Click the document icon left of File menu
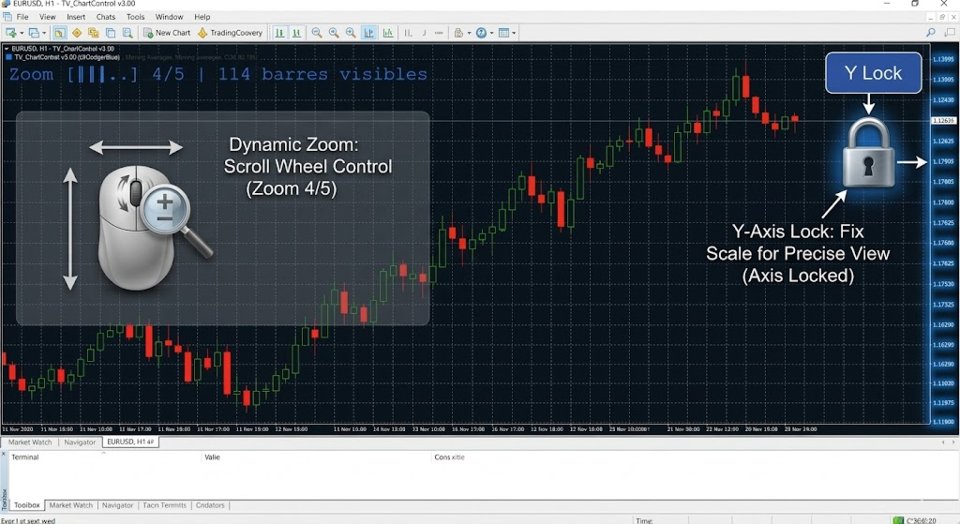 pos(7,17)
